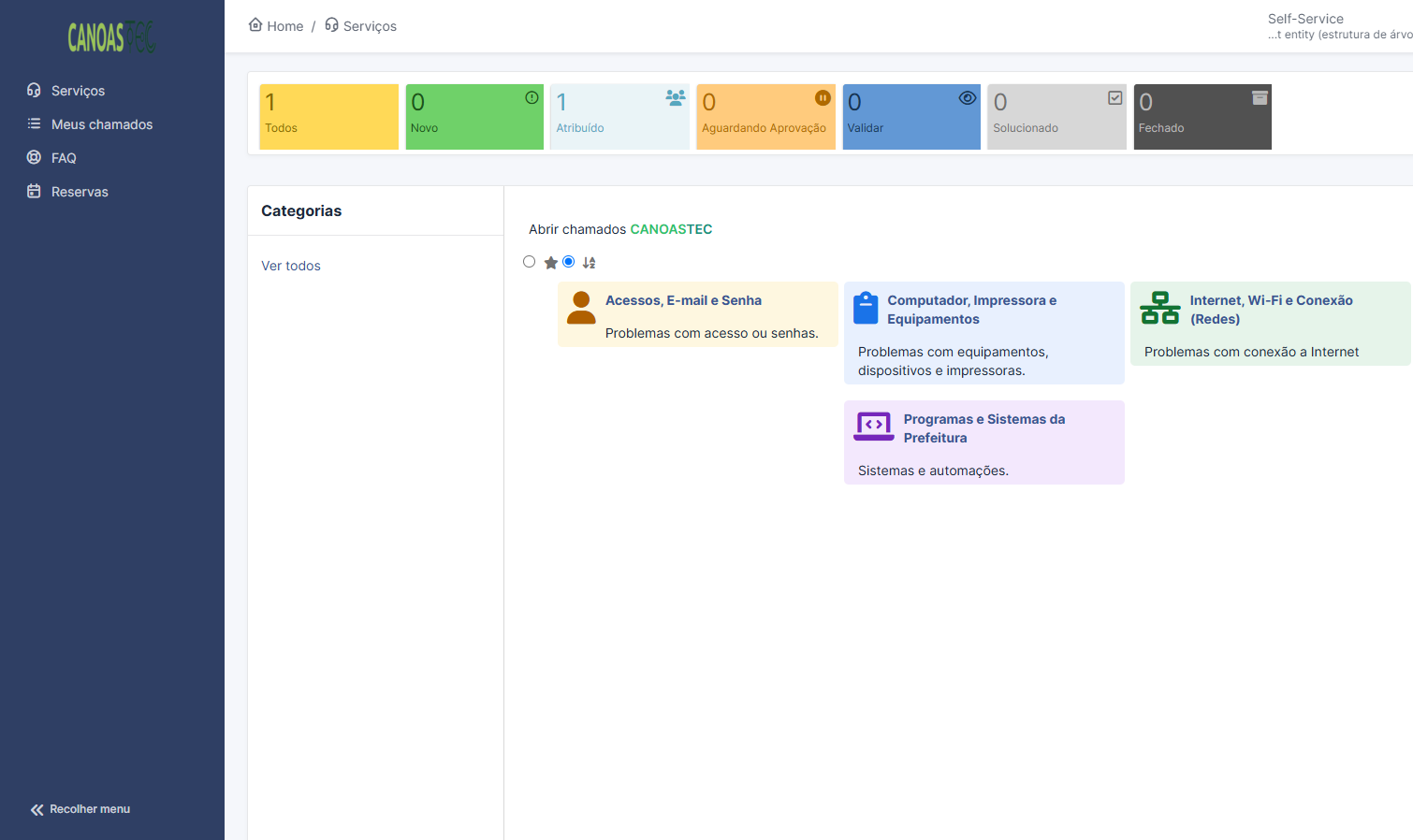Click the Atribuído status tile label
The image size is (1413, 840).
point(580,128)
